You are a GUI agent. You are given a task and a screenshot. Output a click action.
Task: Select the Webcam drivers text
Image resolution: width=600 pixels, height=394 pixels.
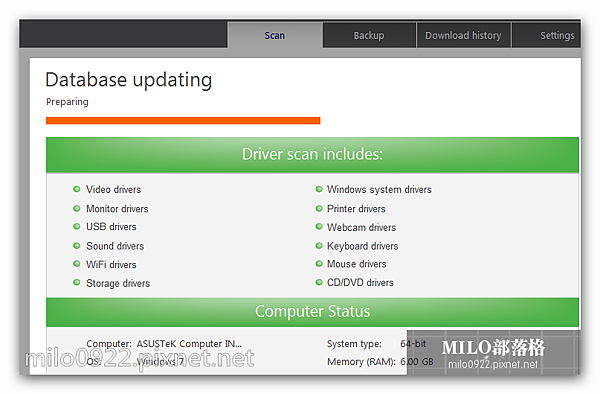click(x=362, y=227)
